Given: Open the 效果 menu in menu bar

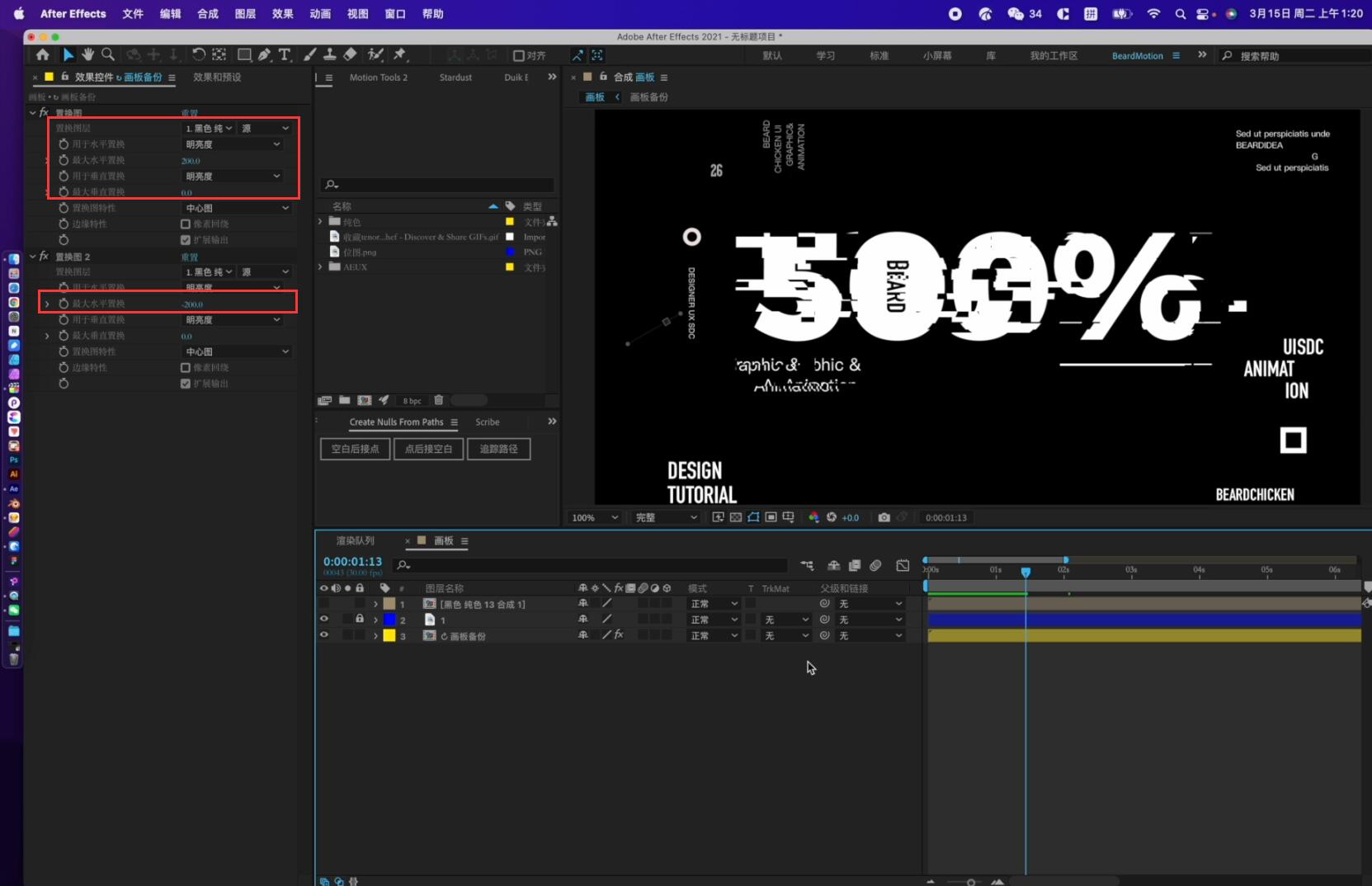Looking at the screenshot, I should click(x=283, y=13).
